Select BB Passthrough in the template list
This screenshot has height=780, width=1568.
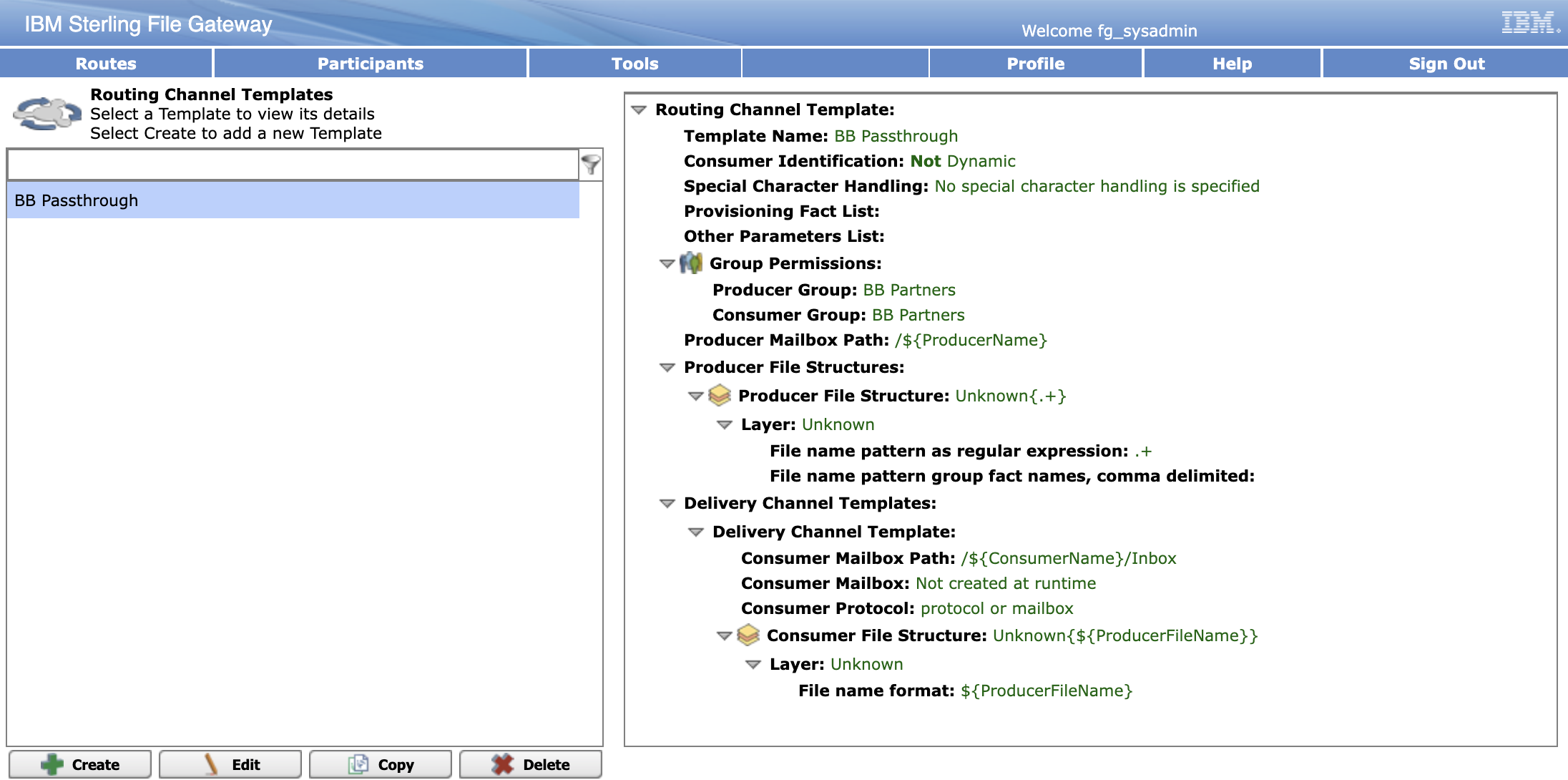click(293, 200)
